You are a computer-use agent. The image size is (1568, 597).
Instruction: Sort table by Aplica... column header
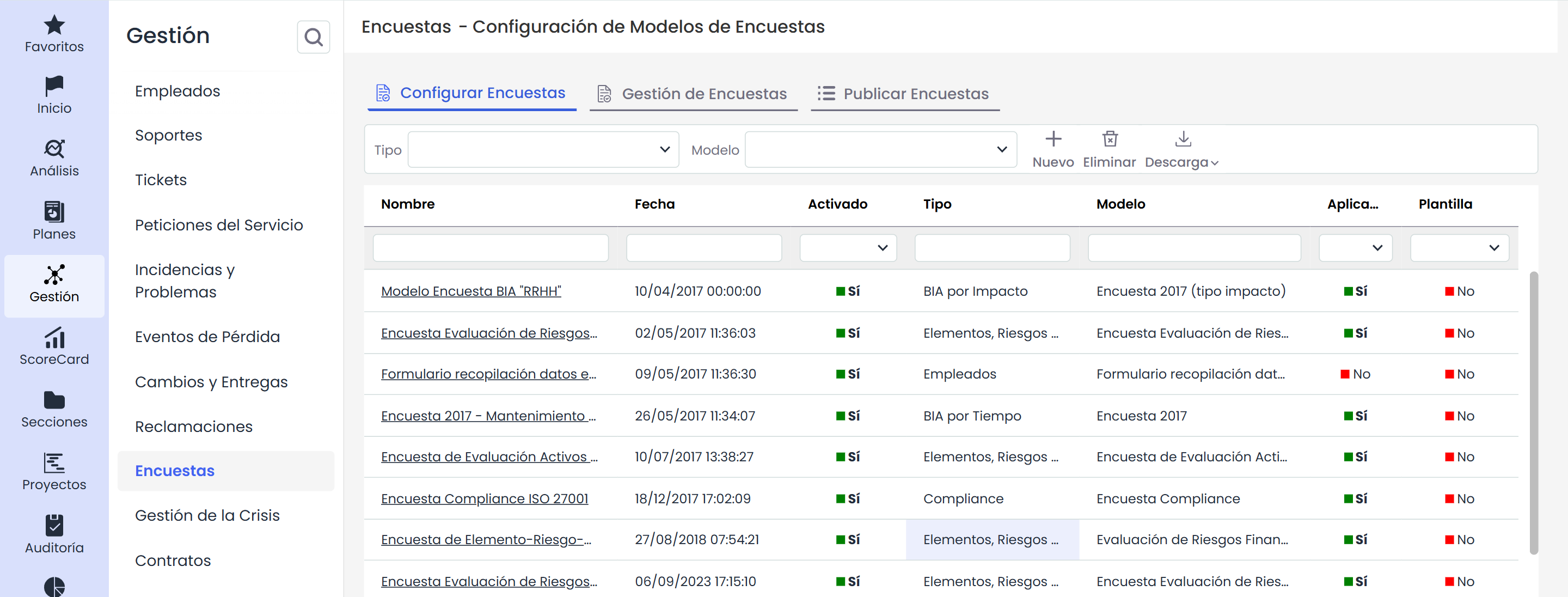(1352, 204)
